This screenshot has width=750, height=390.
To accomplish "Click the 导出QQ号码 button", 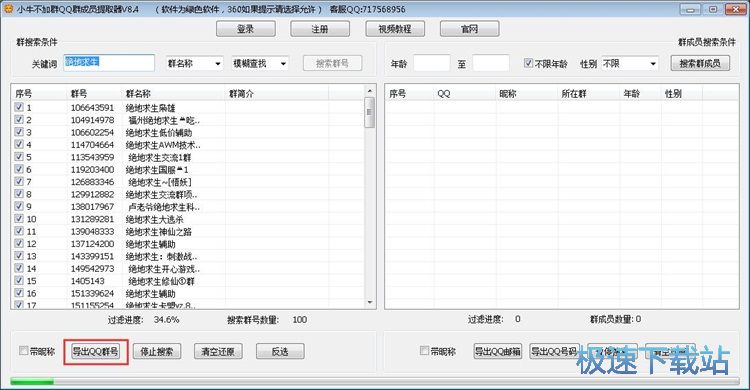I will coord(554,351).
